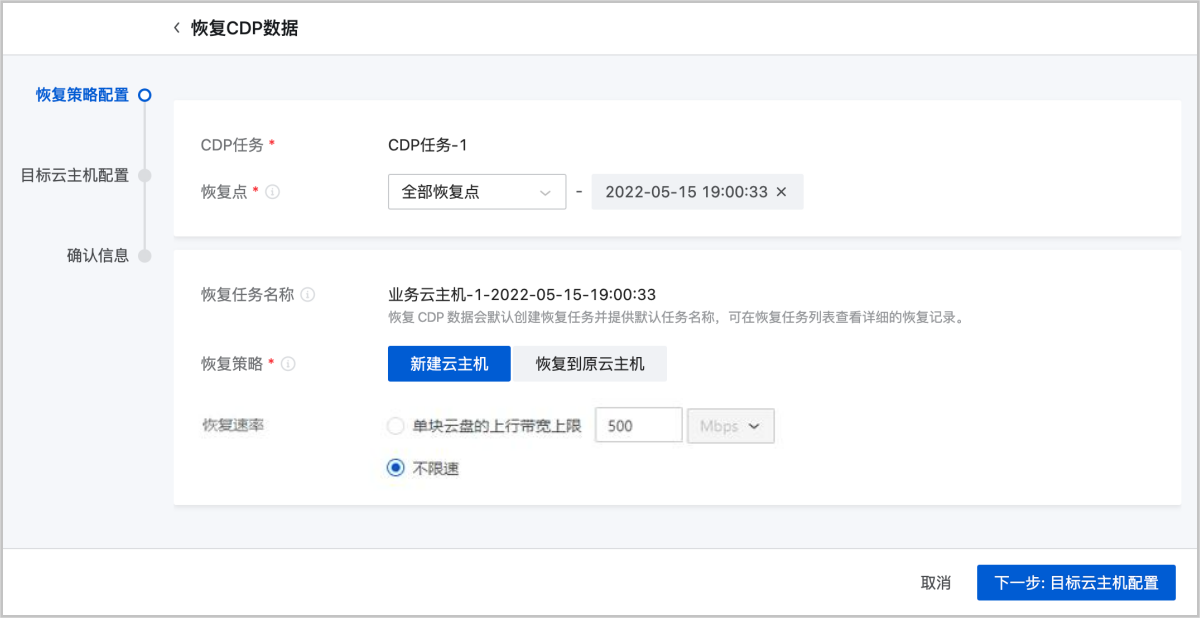Choose the 恢复到原云主机 recovery strategy
1200x618 pixels.
point(590,364)
